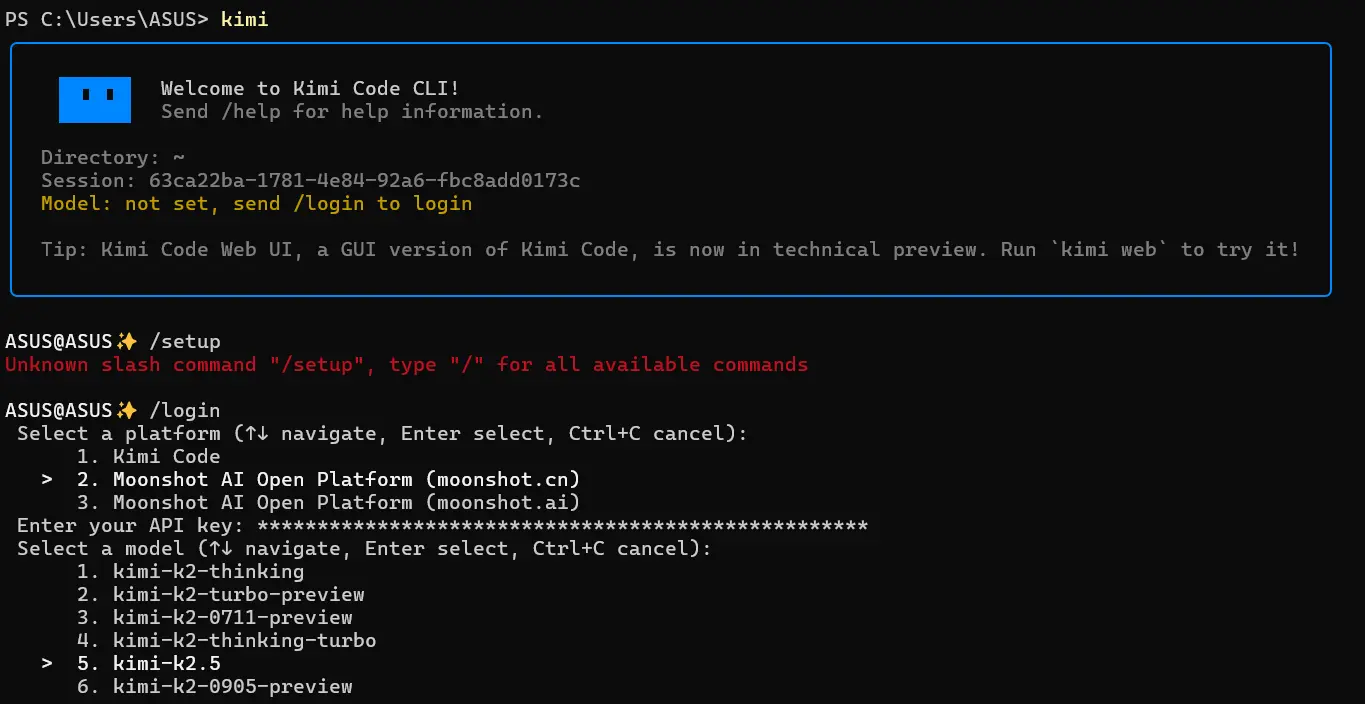The image size is (1365, 704).
Task: Click the masked API key field
Action: (x=562, y=526)
